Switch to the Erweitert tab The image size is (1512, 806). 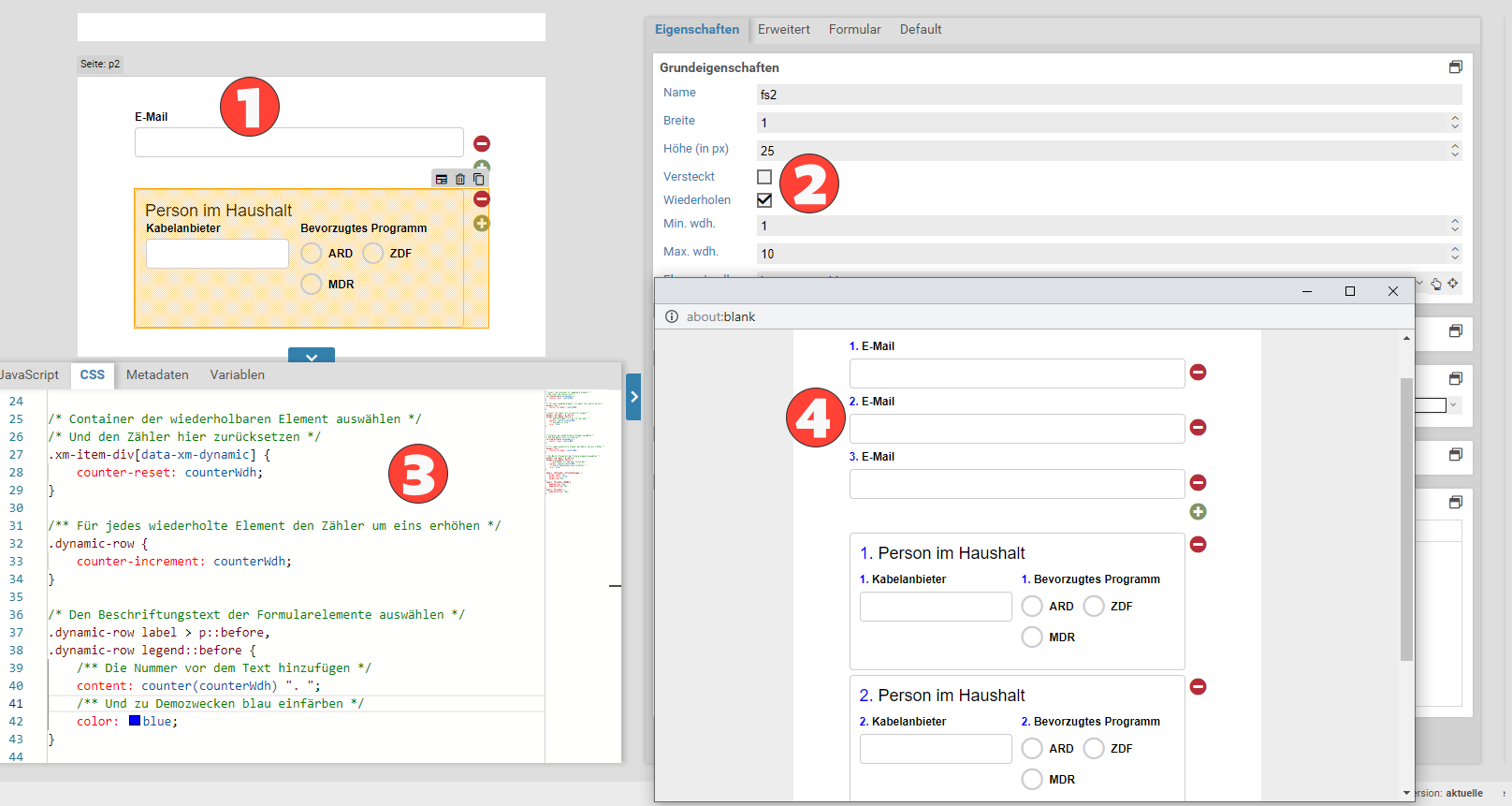point(783,30)
